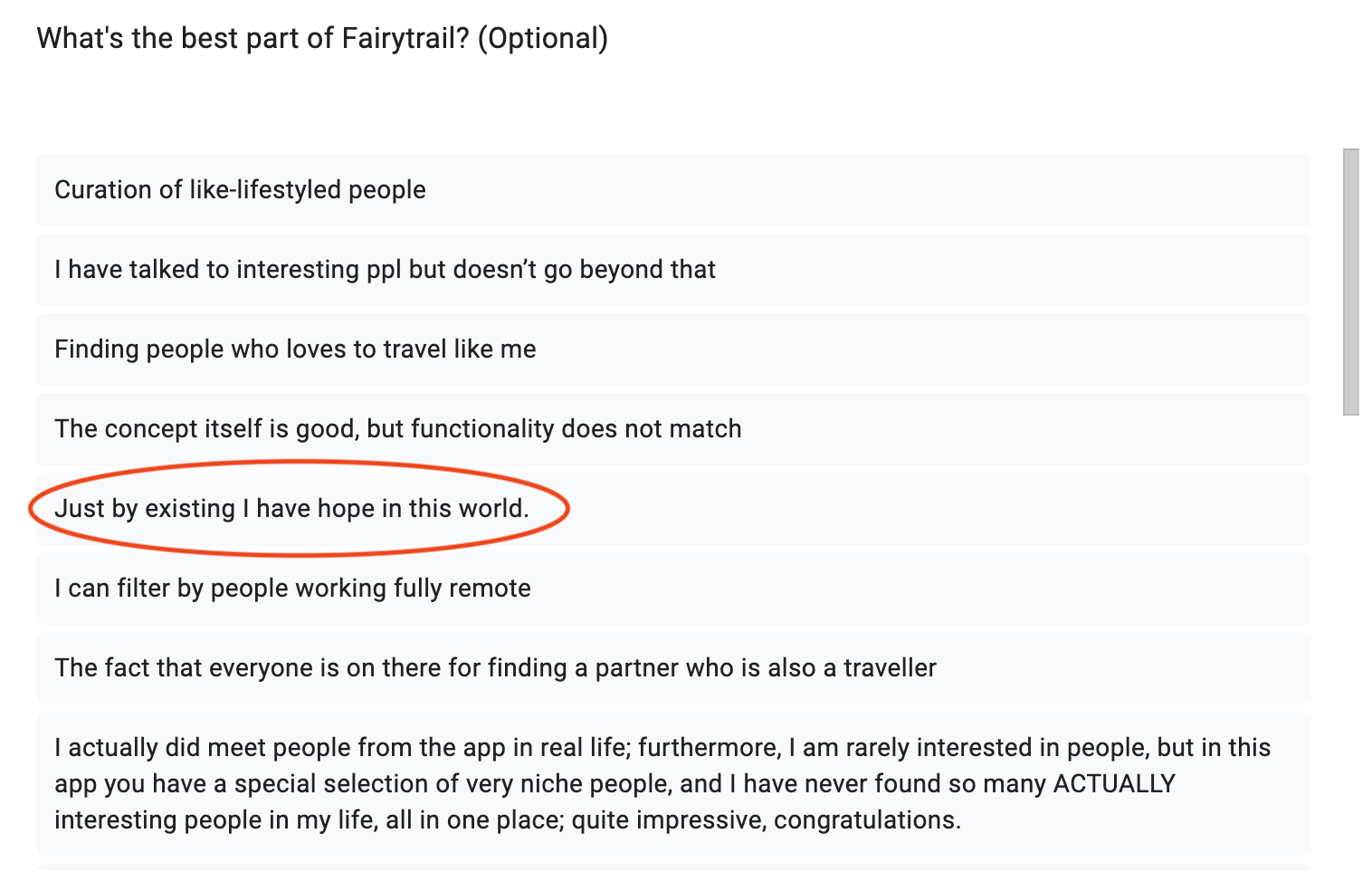The width and height of the screenshot is (1372, 891).
Task: Click 'quite impressive, congratulations' text
Action: 766,820
